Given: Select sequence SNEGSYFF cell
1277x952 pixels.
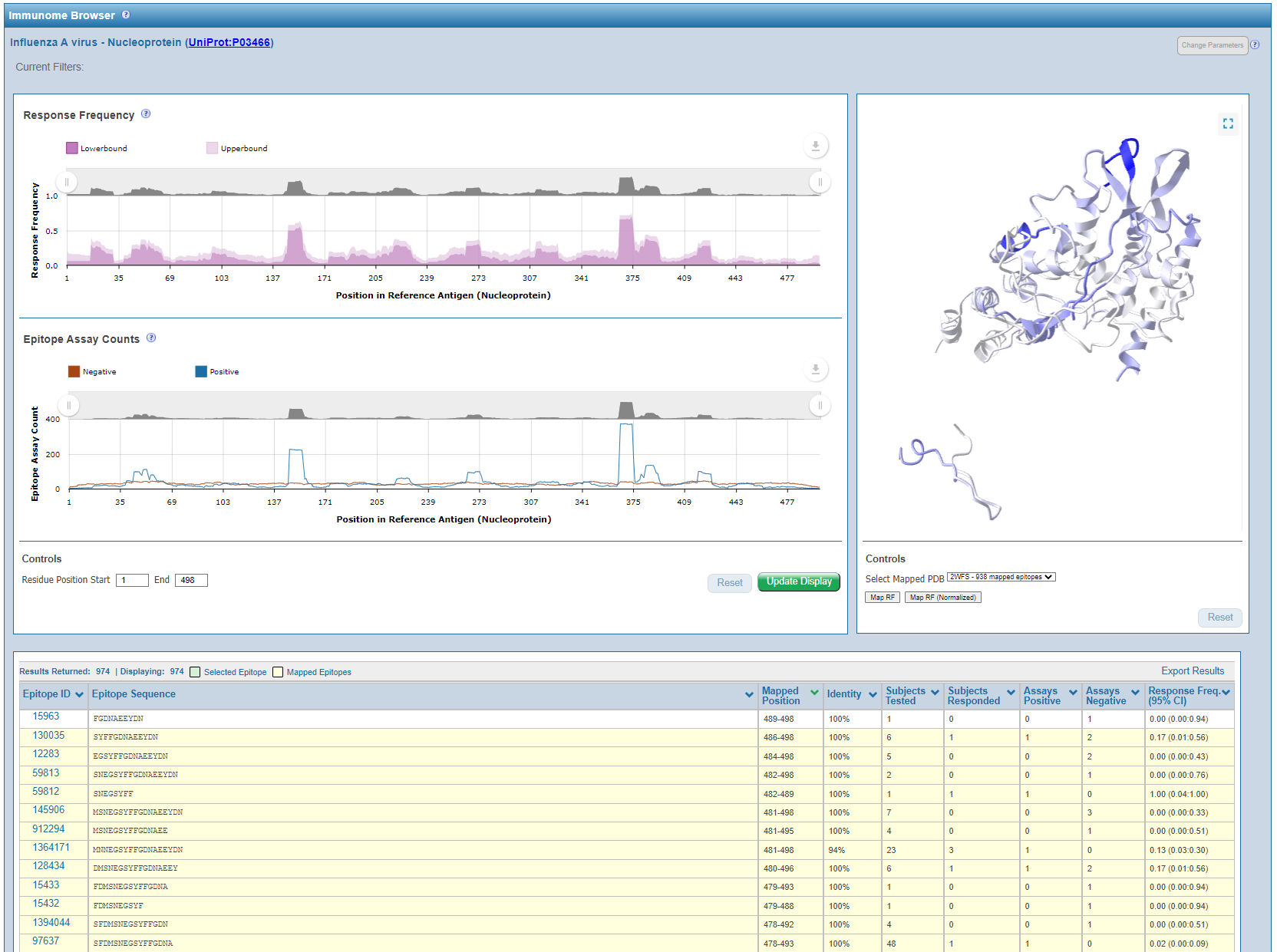Looking at the screenshot, I should pos(423,794).
